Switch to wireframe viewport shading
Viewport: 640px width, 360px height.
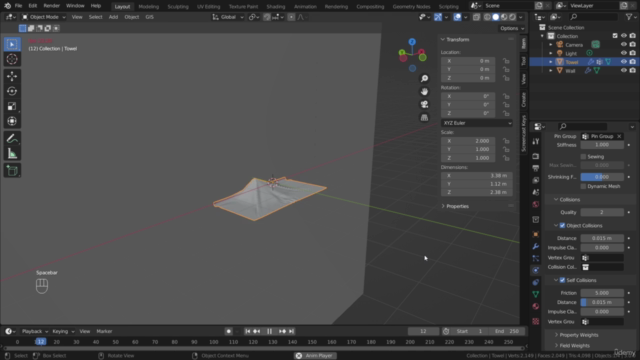pyautogui.click(x=487, y=17)
